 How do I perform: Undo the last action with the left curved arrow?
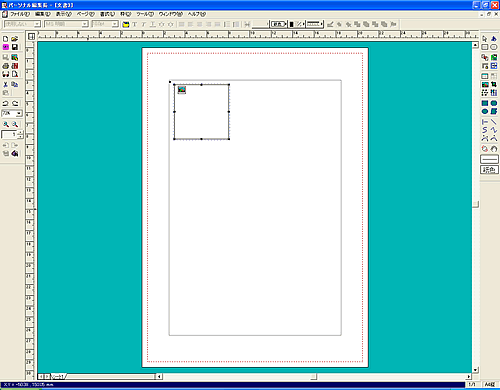click(x=5, y=103)
